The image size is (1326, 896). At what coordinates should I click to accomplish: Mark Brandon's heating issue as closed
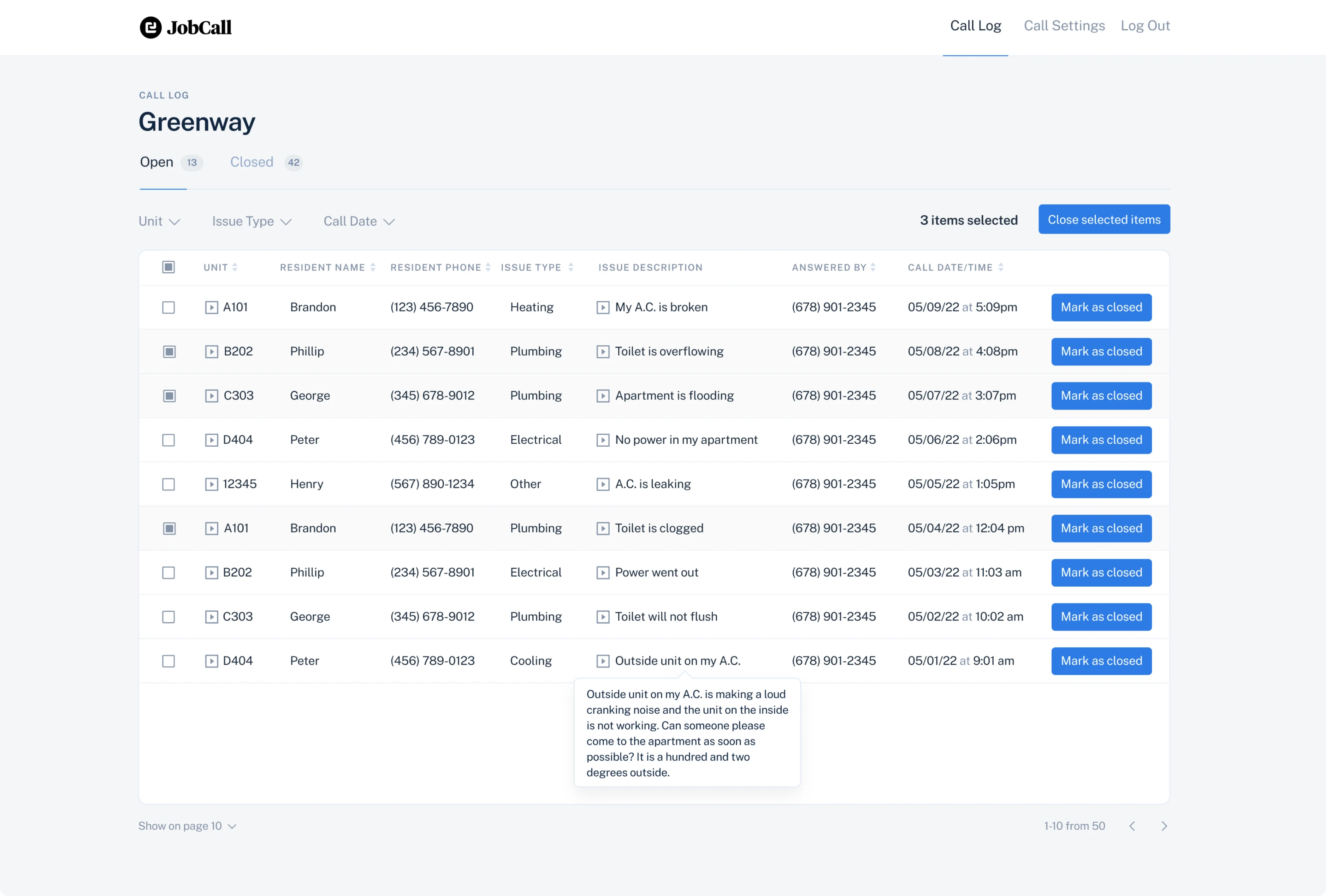tap(1101, 307)
